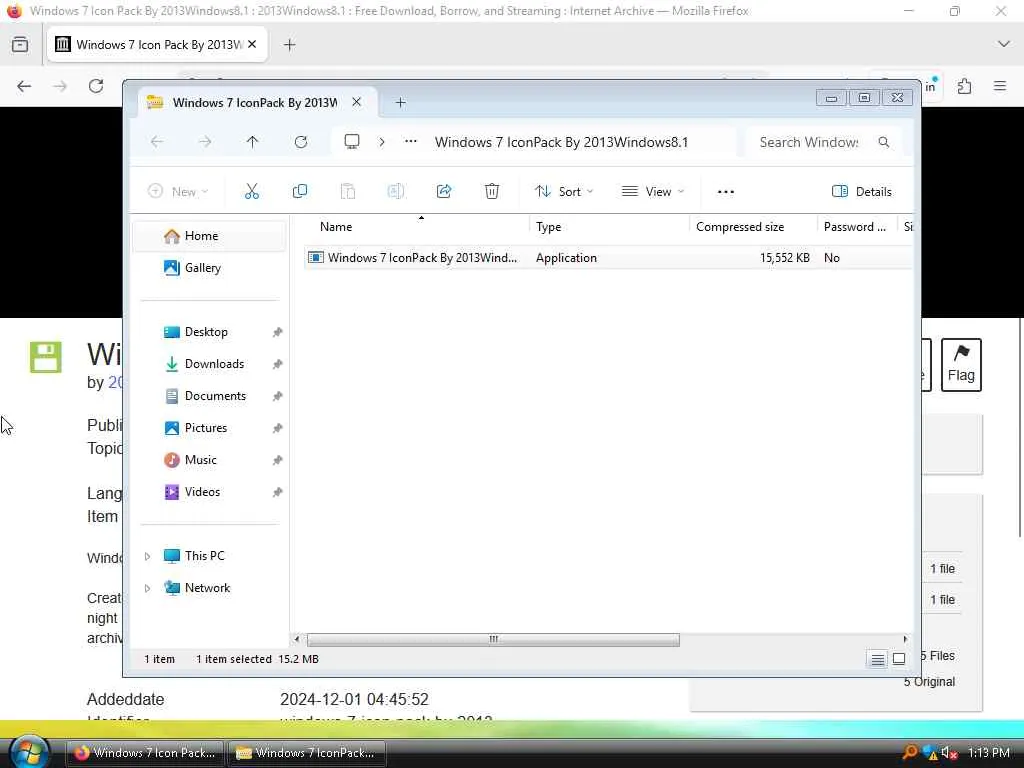Click Firefox Firefox View icon left of tabs
This screenshot has width=1024, height=768.
click(20, 44)
